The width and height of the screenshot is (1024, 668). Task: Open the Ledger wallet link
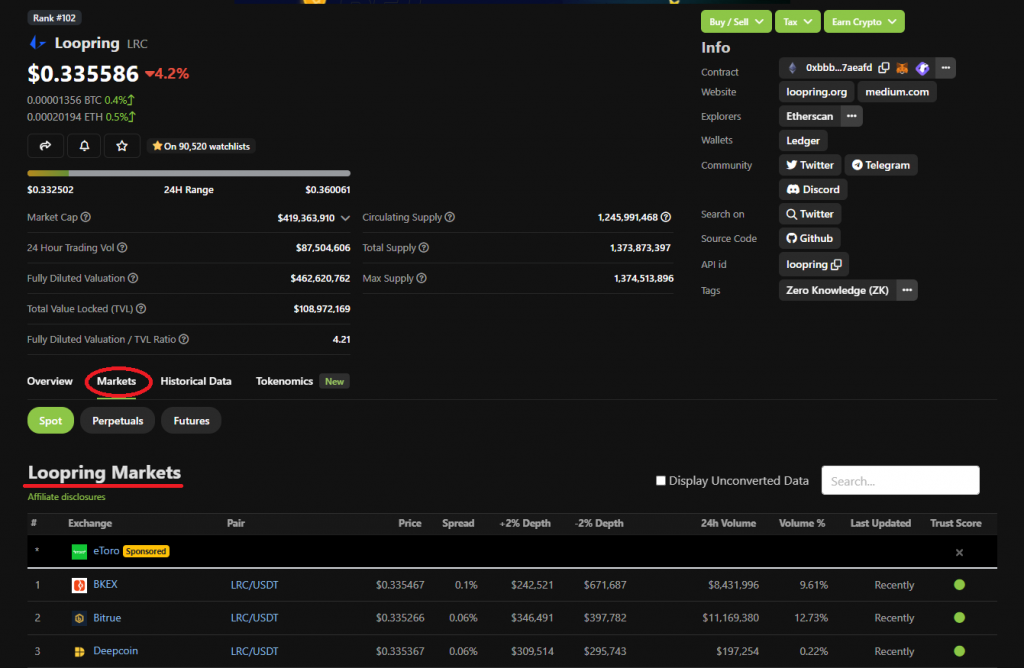[x=803, y=140]
